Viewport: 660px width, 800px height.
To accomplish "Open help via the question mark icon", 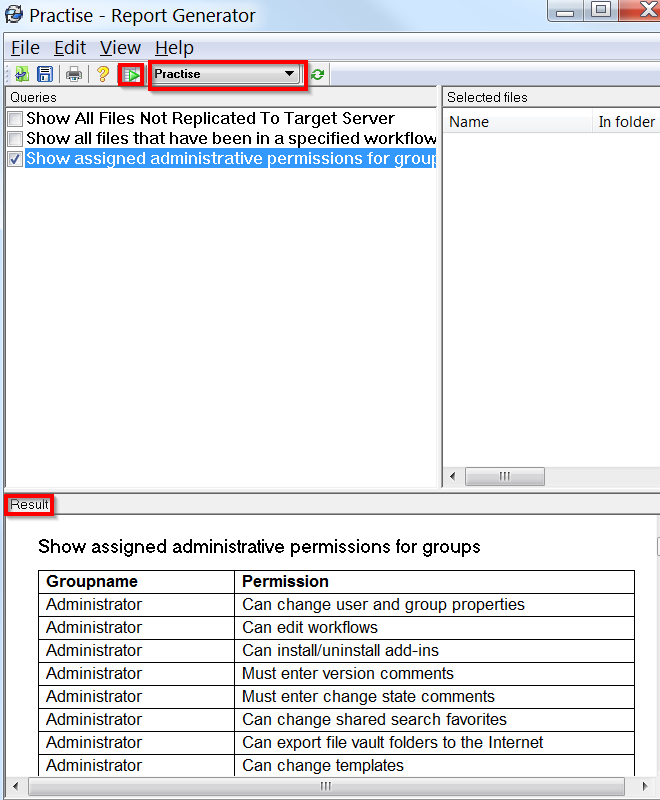I will pyautogui.click(x=103, y=74).
